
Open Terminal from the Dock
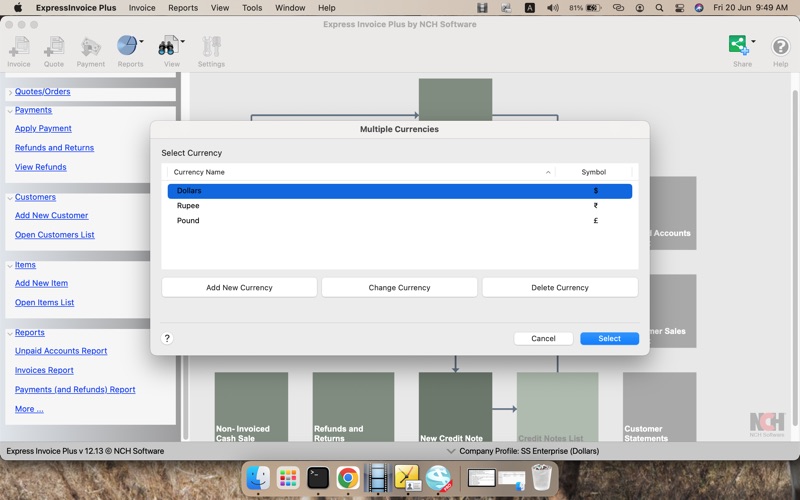(x=318, y=478)
